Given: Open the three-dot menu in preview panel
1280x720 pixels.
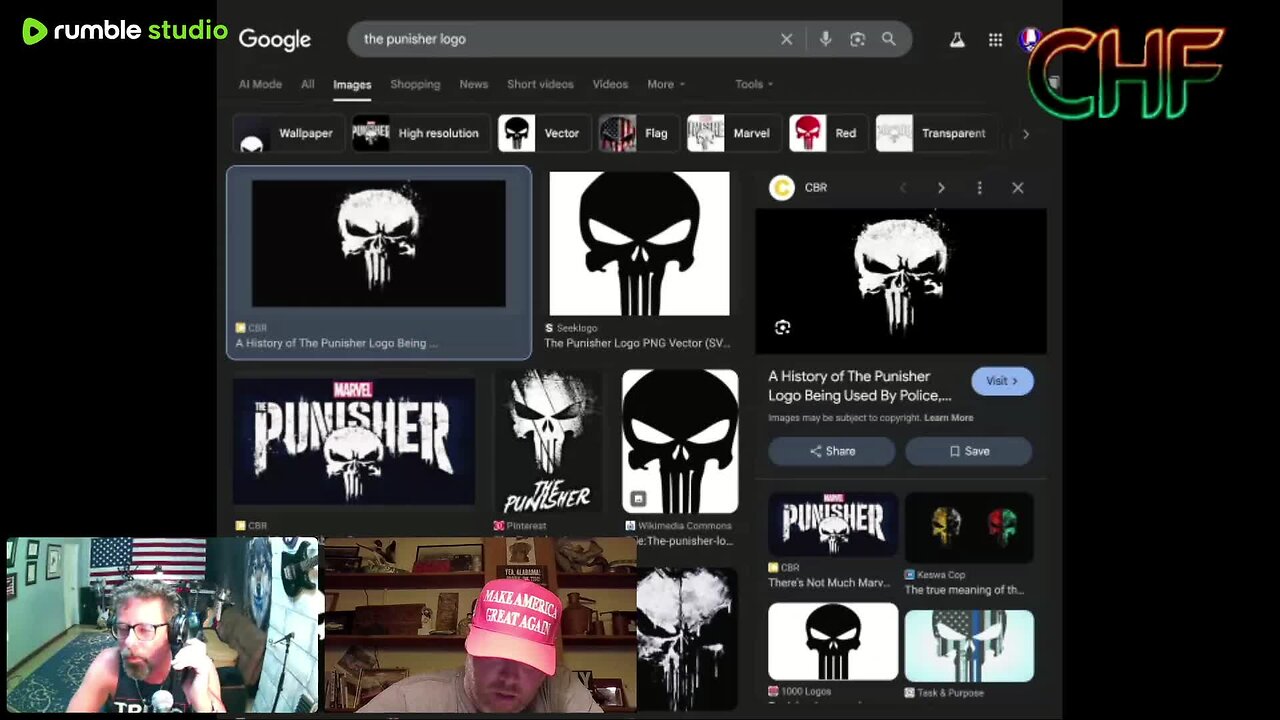Looking at the screenshot, I should [x=979, y=188].
